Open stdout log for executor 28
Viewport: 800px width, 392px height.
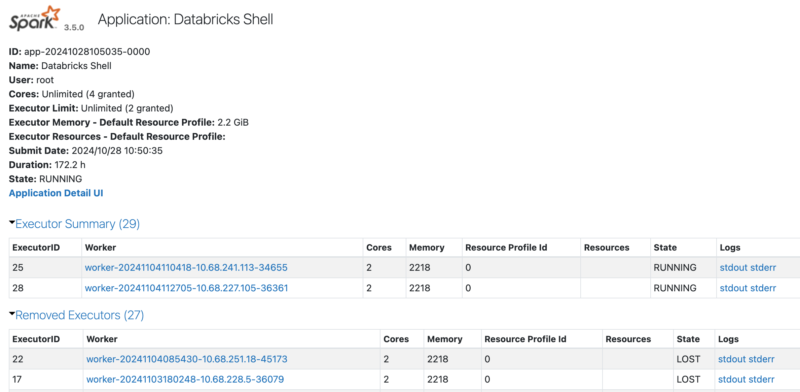point(733,288)
